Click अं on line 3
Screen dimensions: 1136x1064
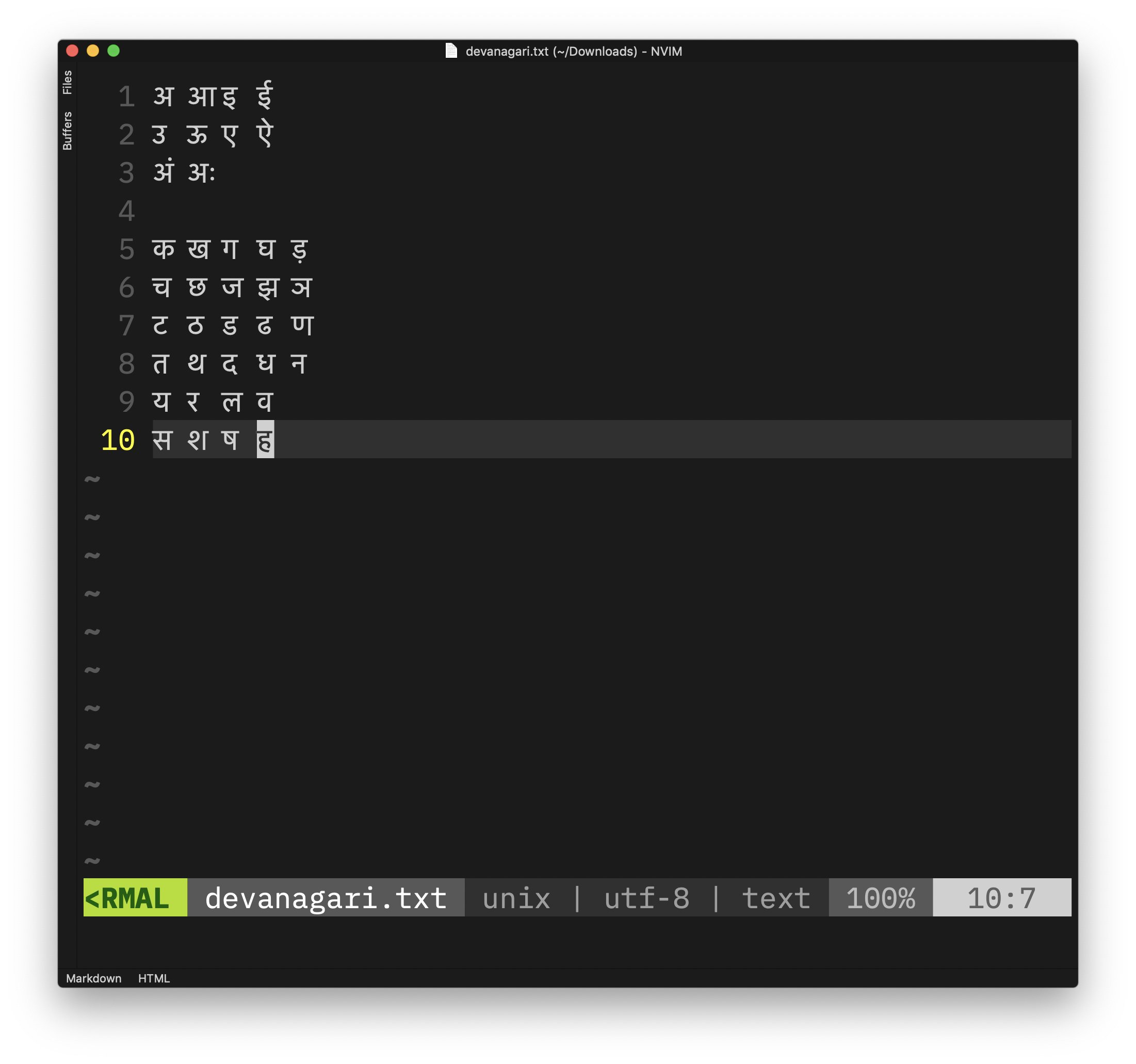[x=164, y=171]
